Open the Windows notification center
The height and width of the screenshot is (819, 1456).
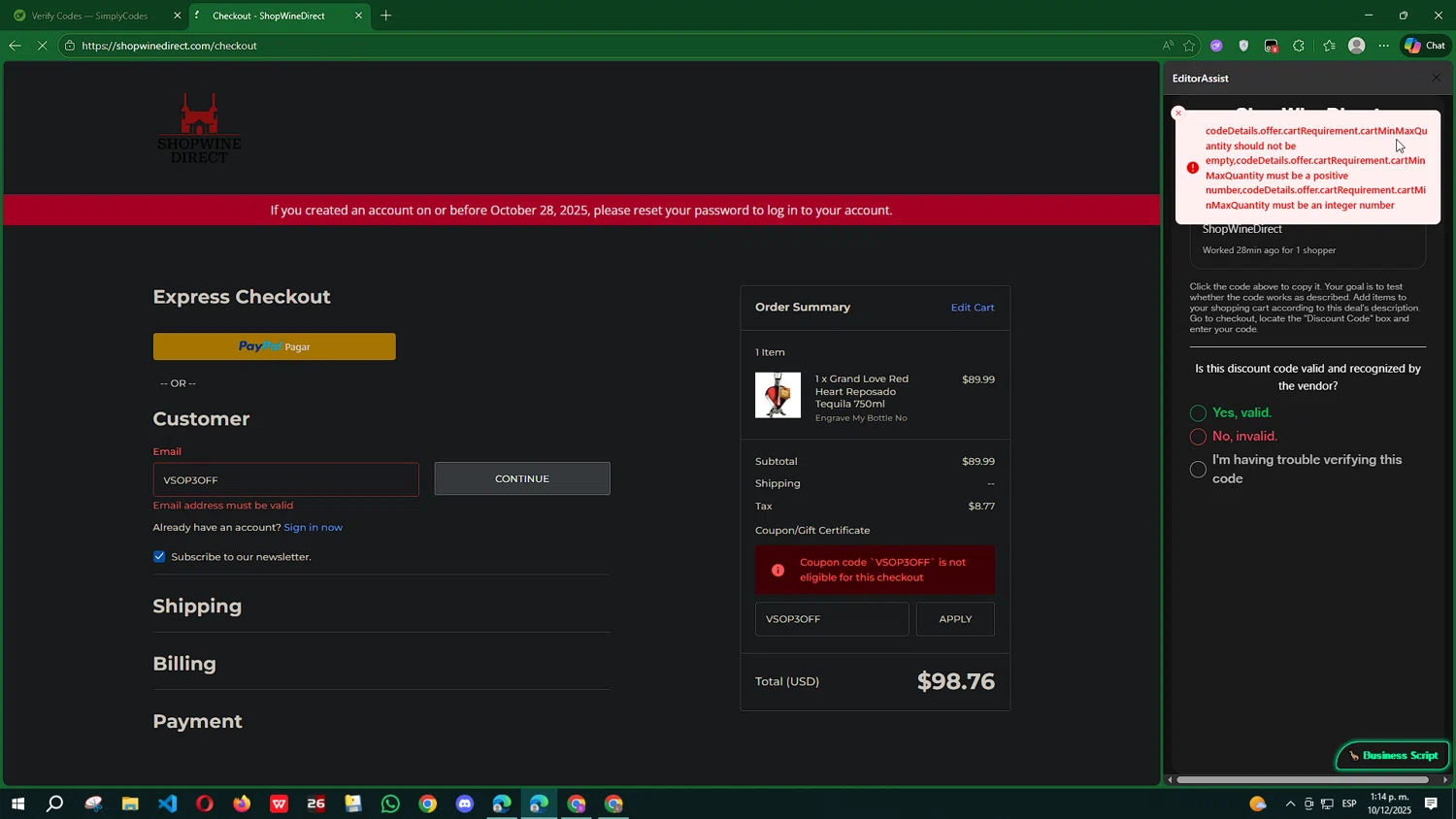coord(1431,803)
